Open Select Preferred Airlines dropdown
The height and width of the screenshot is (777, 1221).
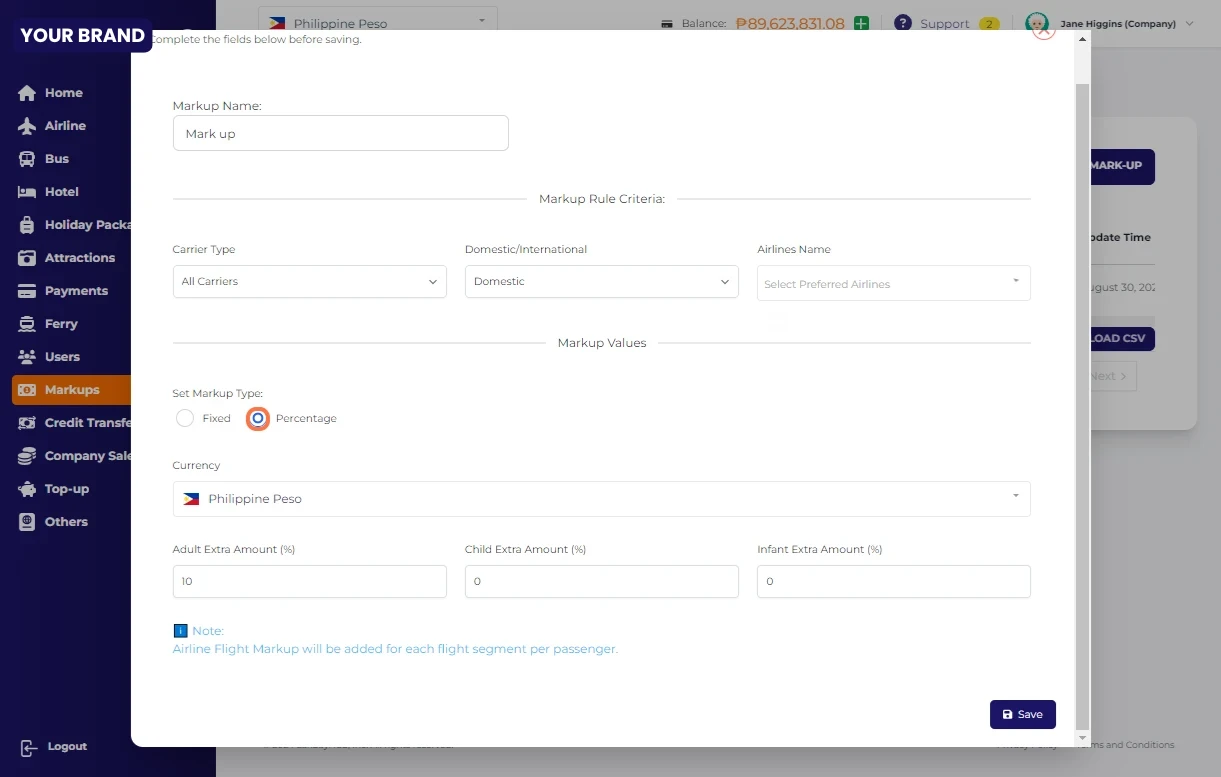[x=893, y=284]
